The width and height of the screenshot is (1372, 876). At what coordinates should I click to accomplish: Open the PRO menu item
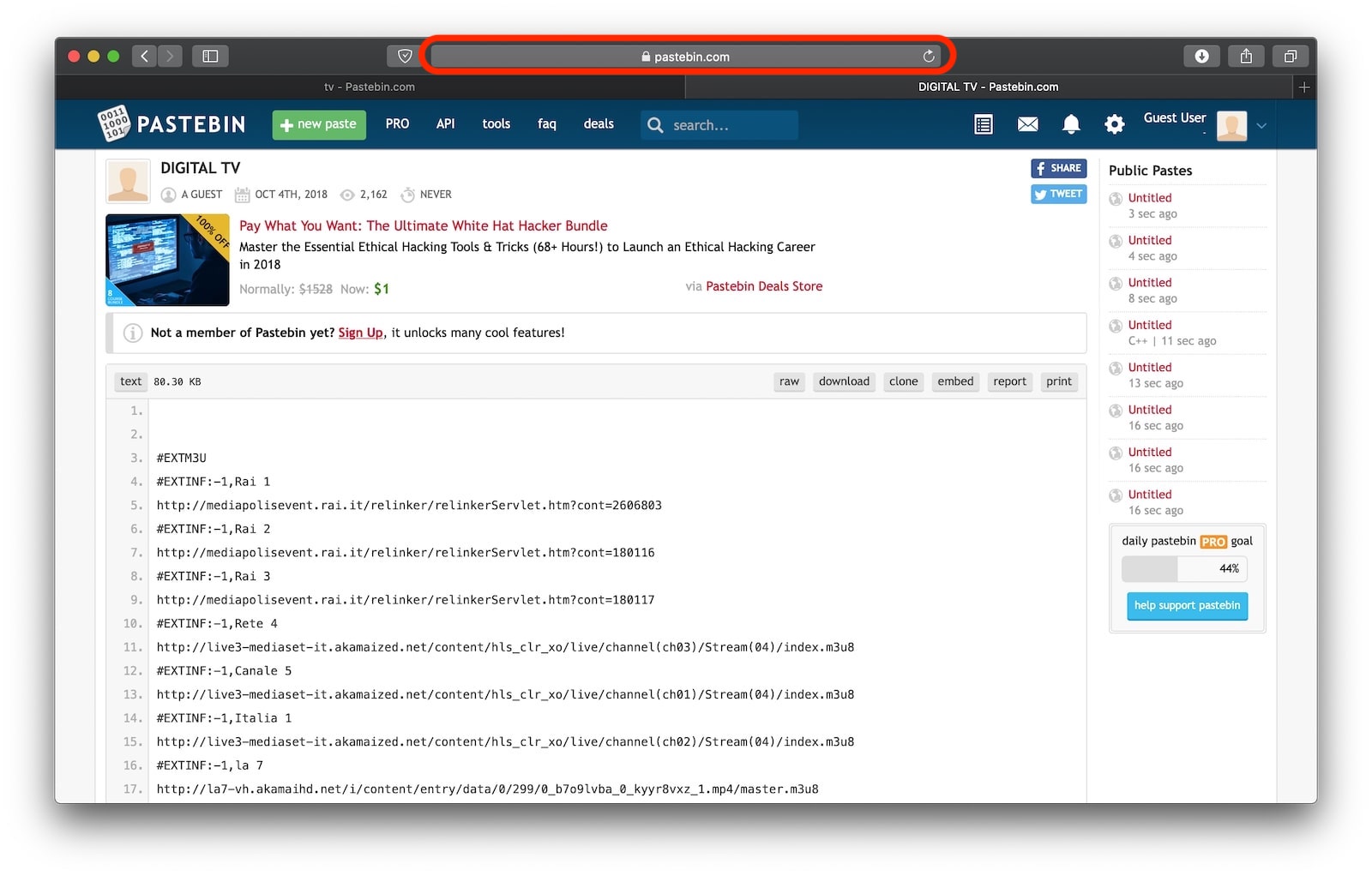coord(397,124)
